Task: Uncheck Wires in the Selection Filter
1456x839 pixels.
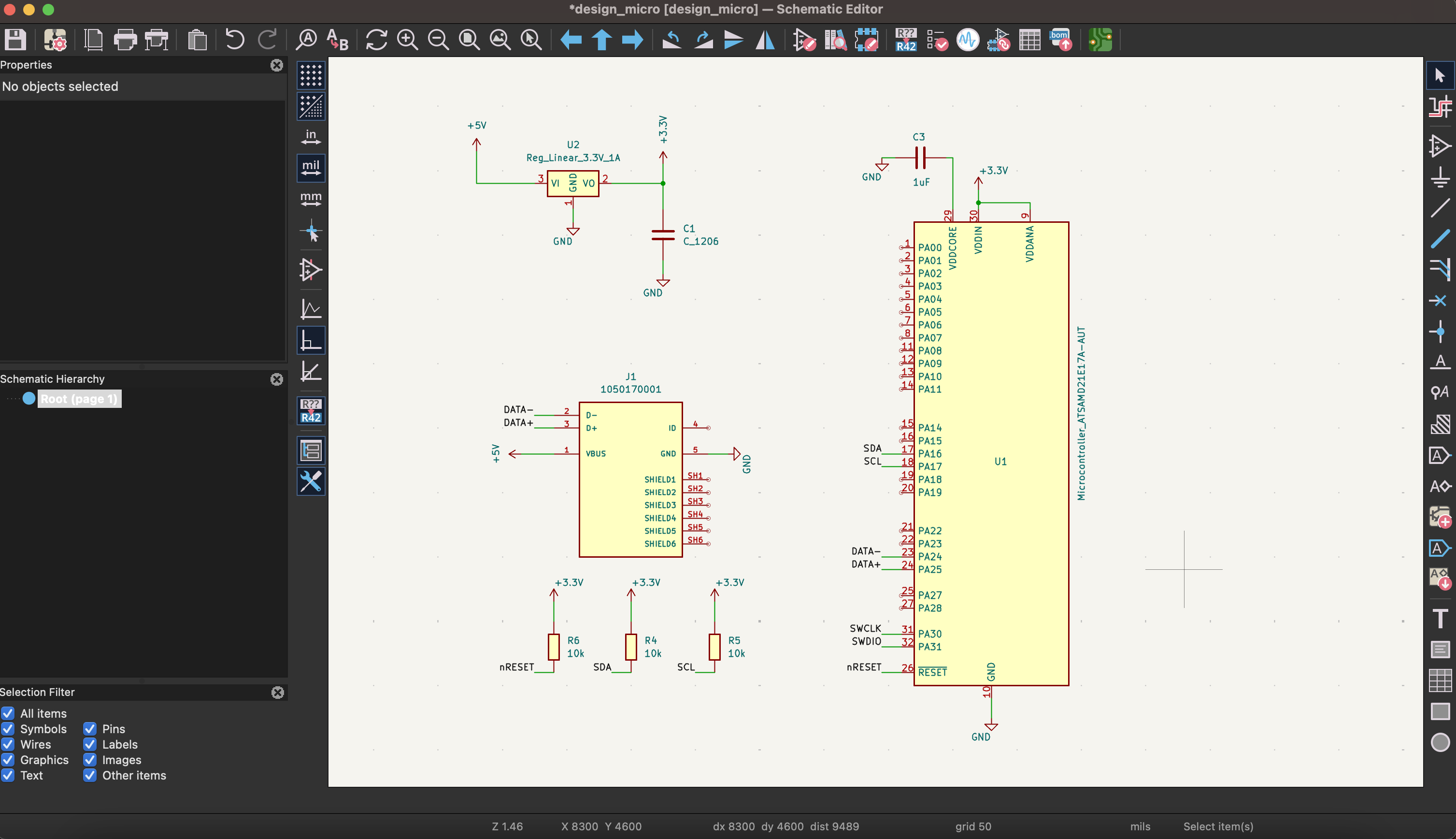Action: (8, 744)
